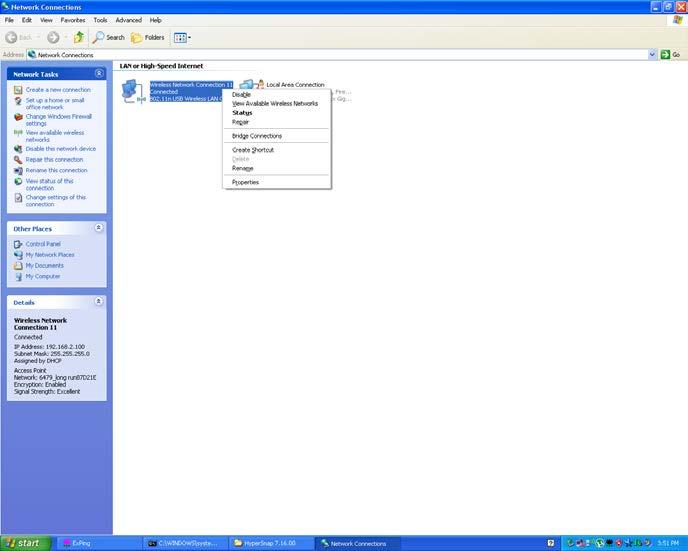
Task: Click Network Connections taskbar button
Action: click(x=357, y=543)
